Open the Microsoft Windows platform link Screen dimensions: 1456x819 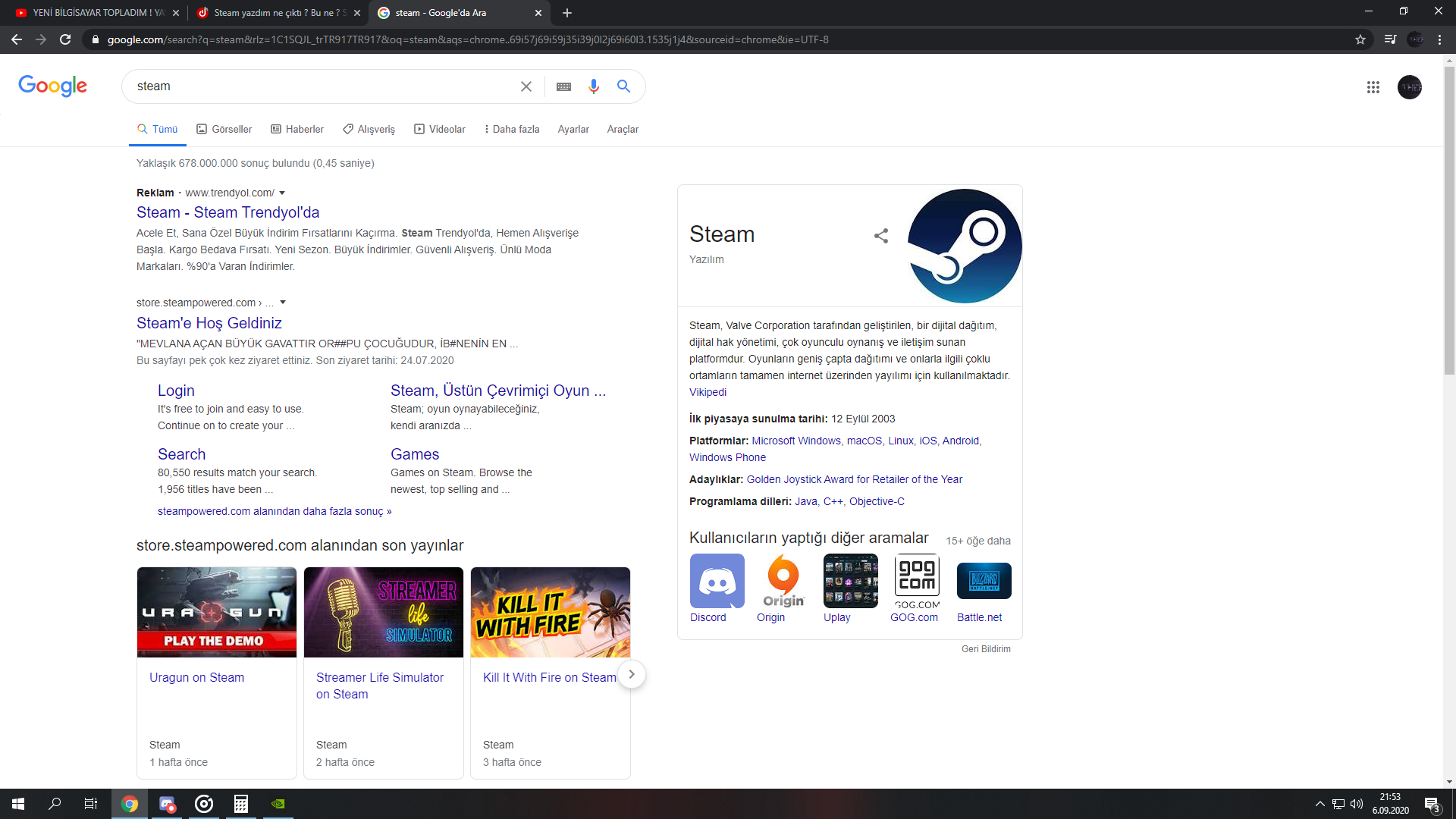(x=796, y=441)
